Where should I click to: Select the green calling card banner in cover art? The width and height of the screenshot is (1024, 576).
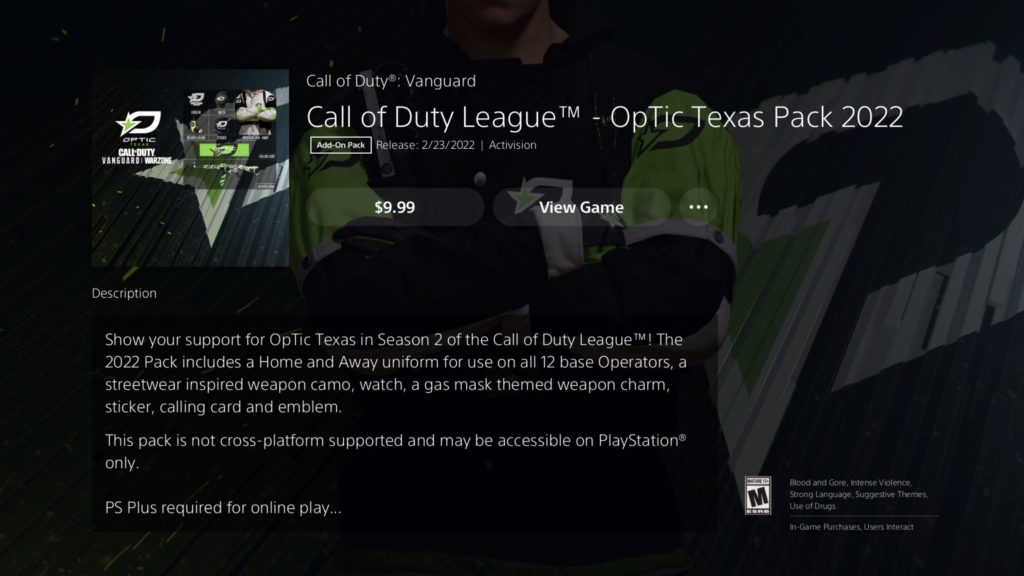point(224,150)
